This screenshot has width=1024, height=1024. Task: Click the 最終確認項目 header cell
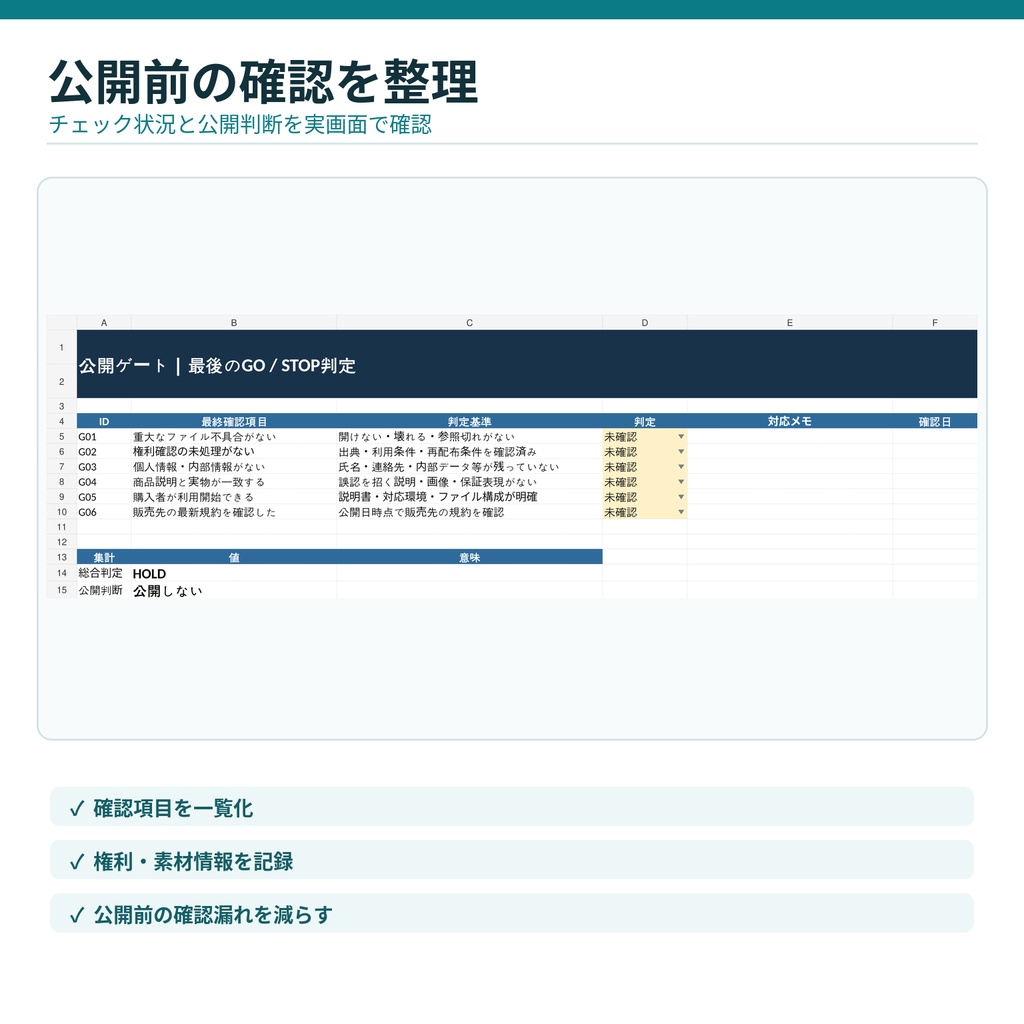click(234, 421)
